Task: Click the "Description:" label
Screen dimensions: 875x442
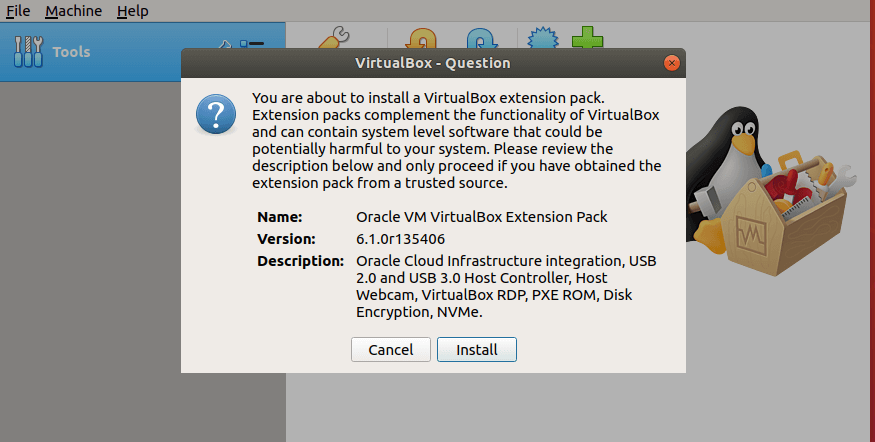Action: 300,261
